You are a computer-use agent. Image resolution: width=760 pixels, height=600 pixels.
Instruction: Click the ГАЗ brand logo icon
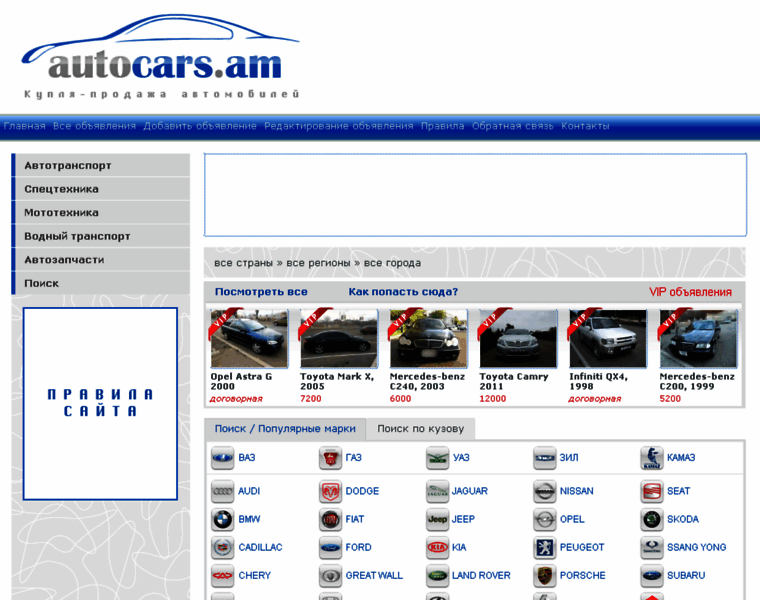pos(330,458)
